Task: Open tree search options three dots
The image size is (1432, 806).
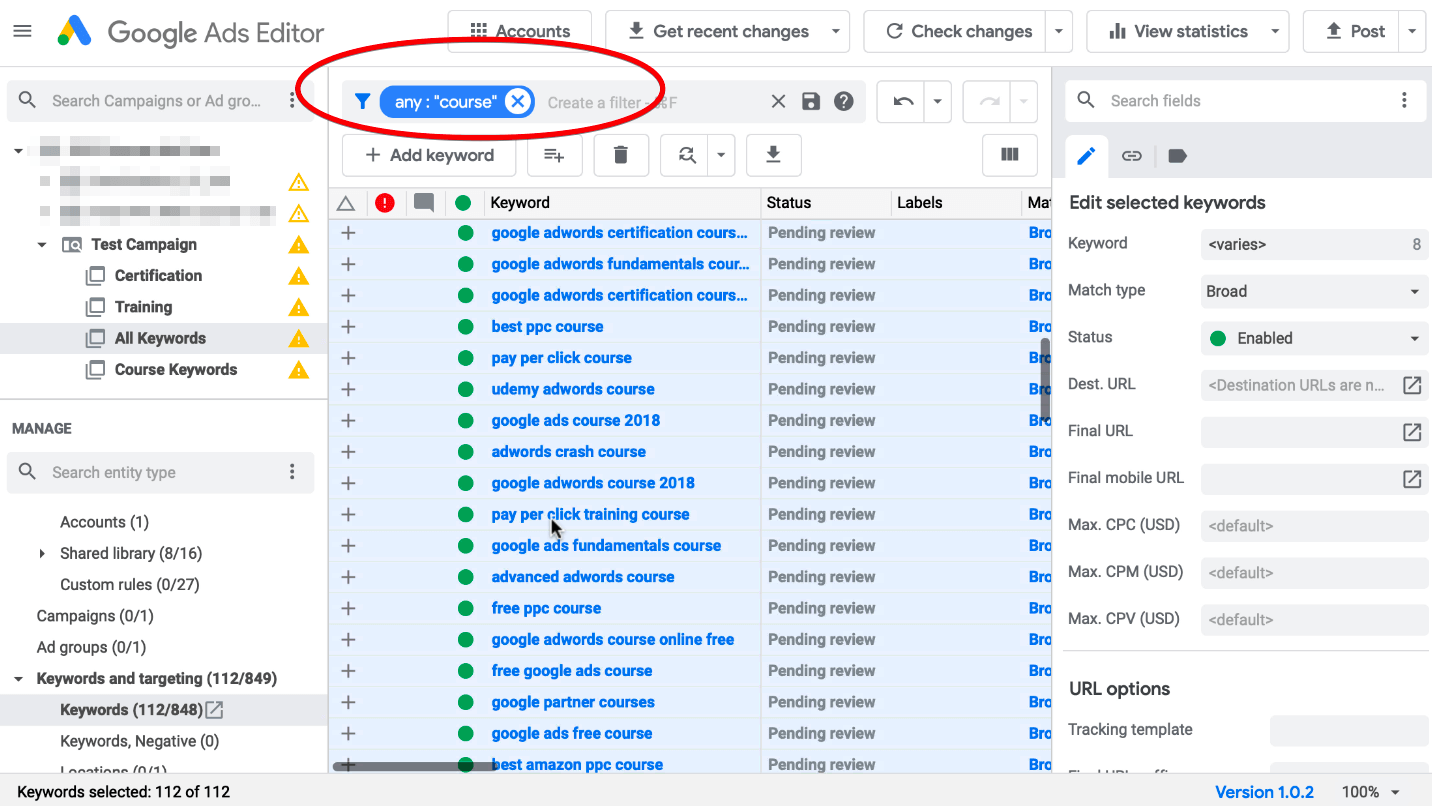Action: pos(292,100)
